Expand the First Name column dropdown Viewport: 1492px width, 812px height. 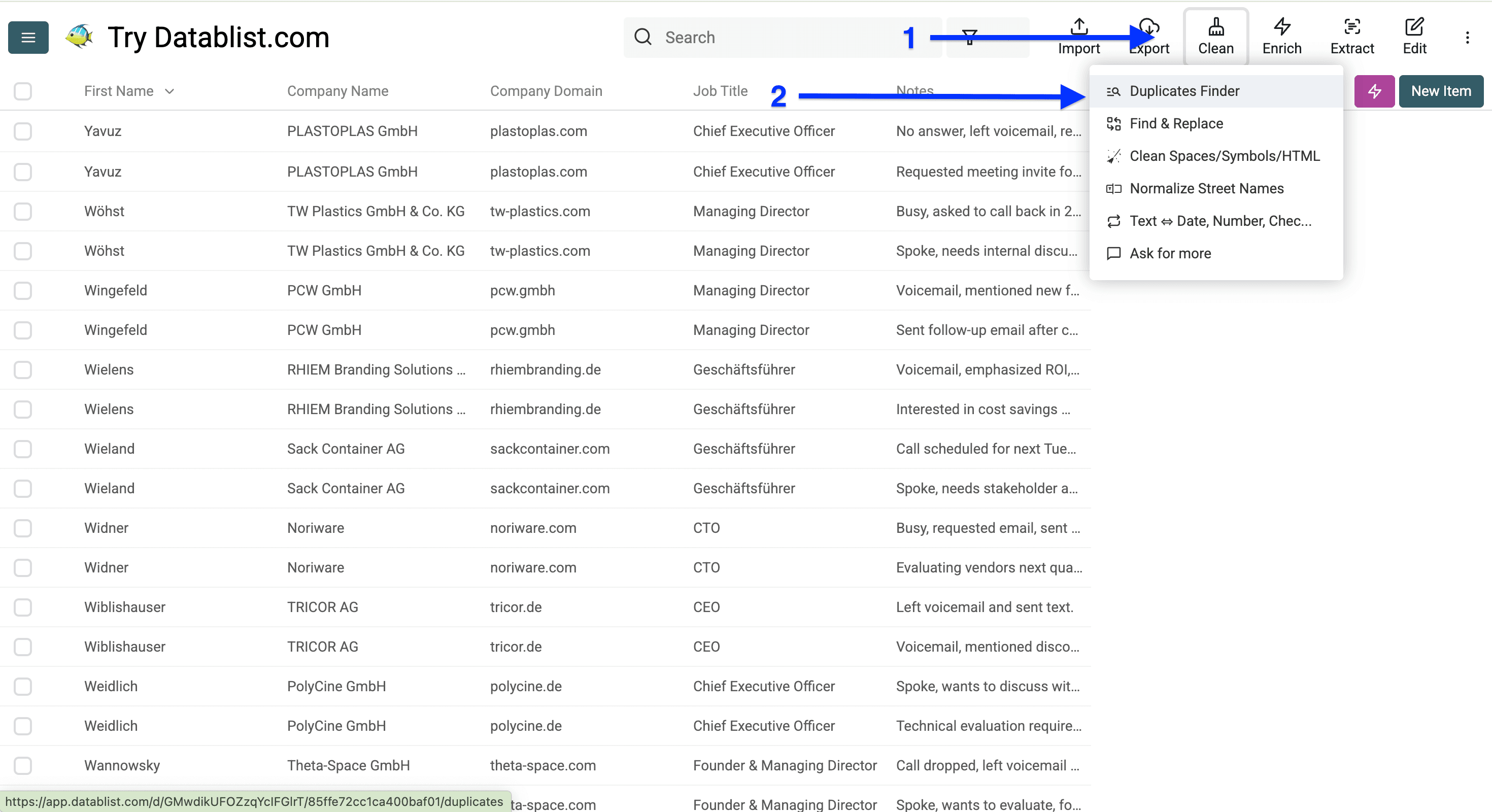click(x=169, y=91)
